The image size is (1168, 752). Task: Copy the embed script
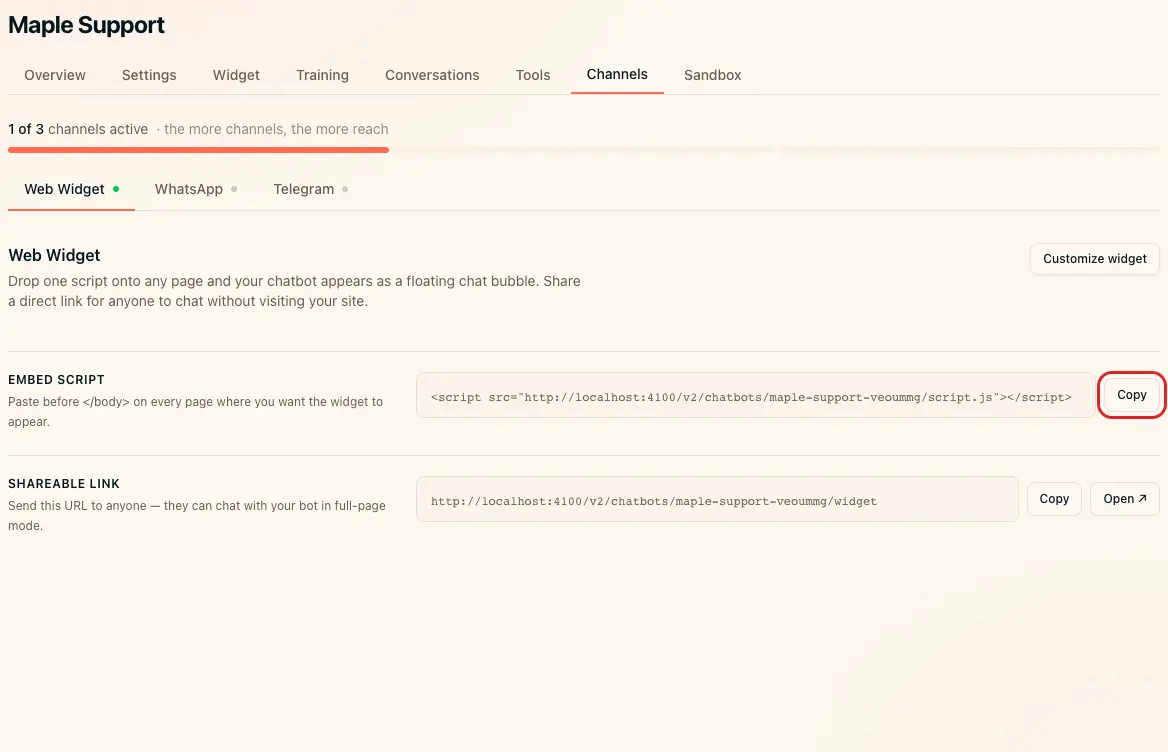[x=1132, y=395]
